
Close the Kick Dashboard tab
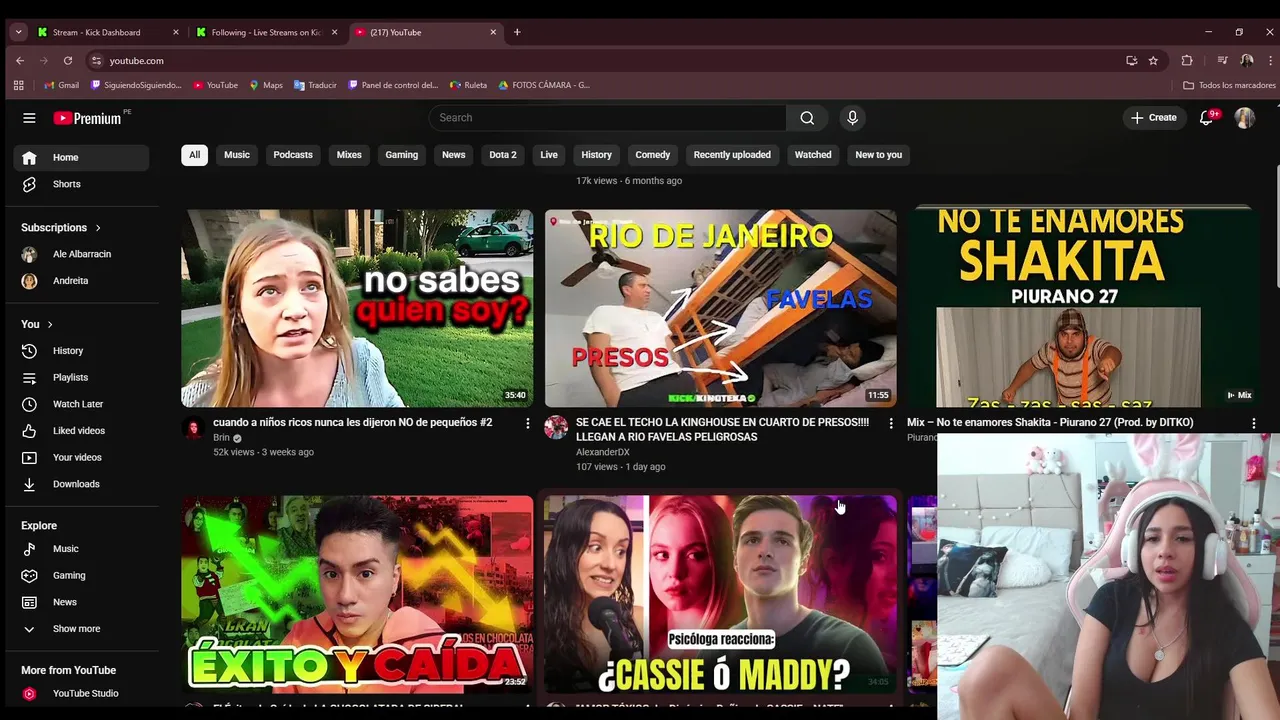point(176,32)
